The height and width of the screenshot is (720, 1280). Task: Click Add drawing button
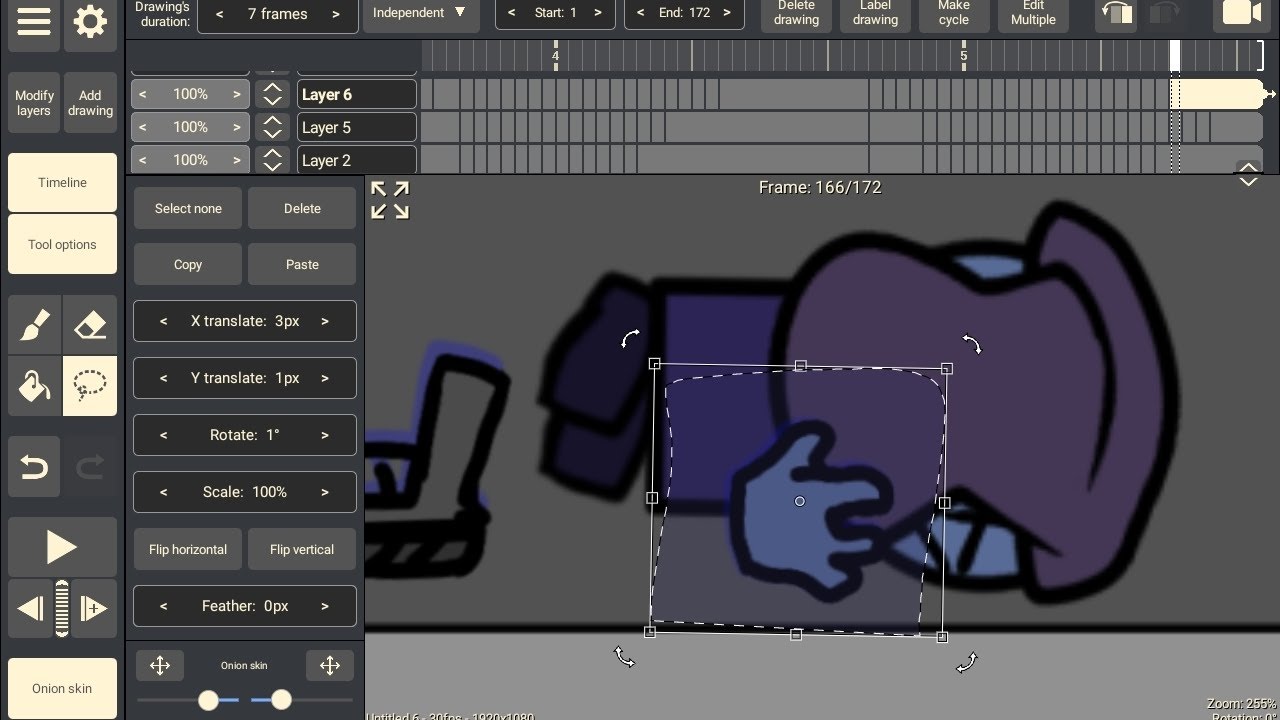click(x=90, y=103)
